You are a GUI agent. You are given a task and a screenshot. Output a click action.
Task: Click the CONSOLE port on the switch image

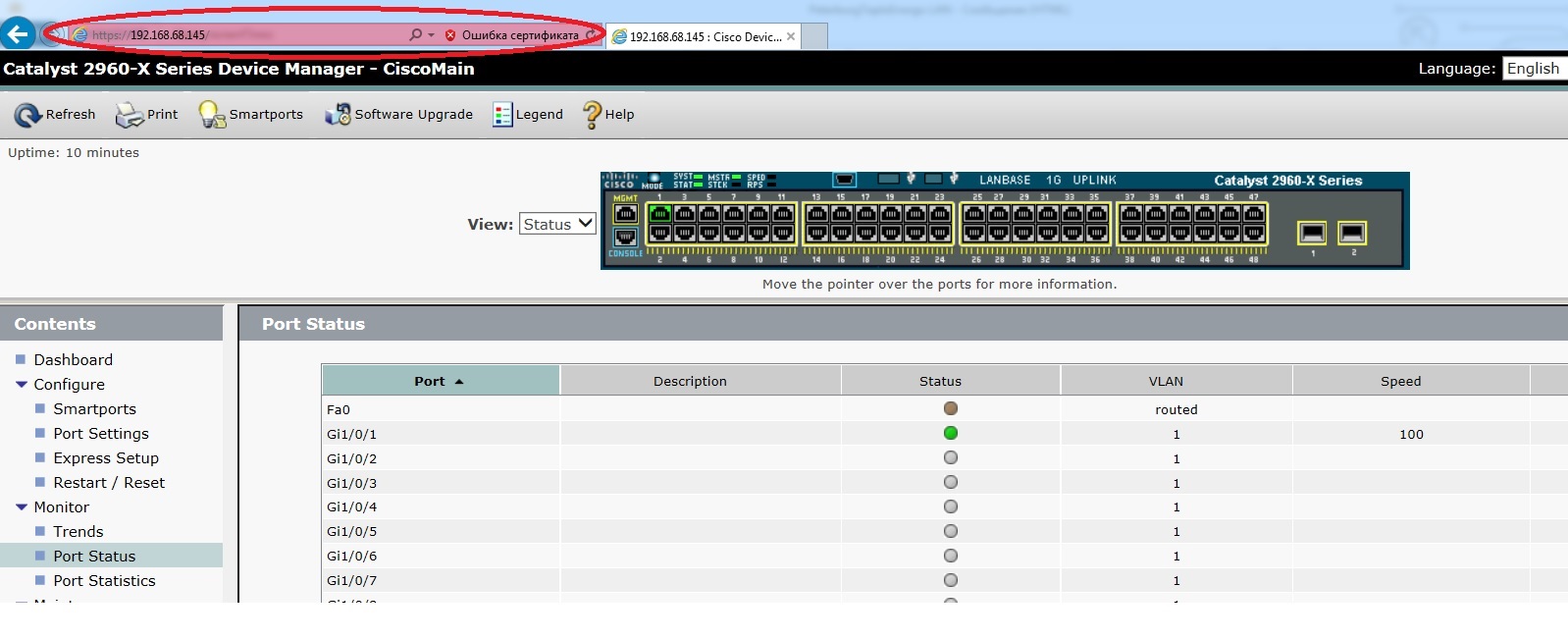625,238
